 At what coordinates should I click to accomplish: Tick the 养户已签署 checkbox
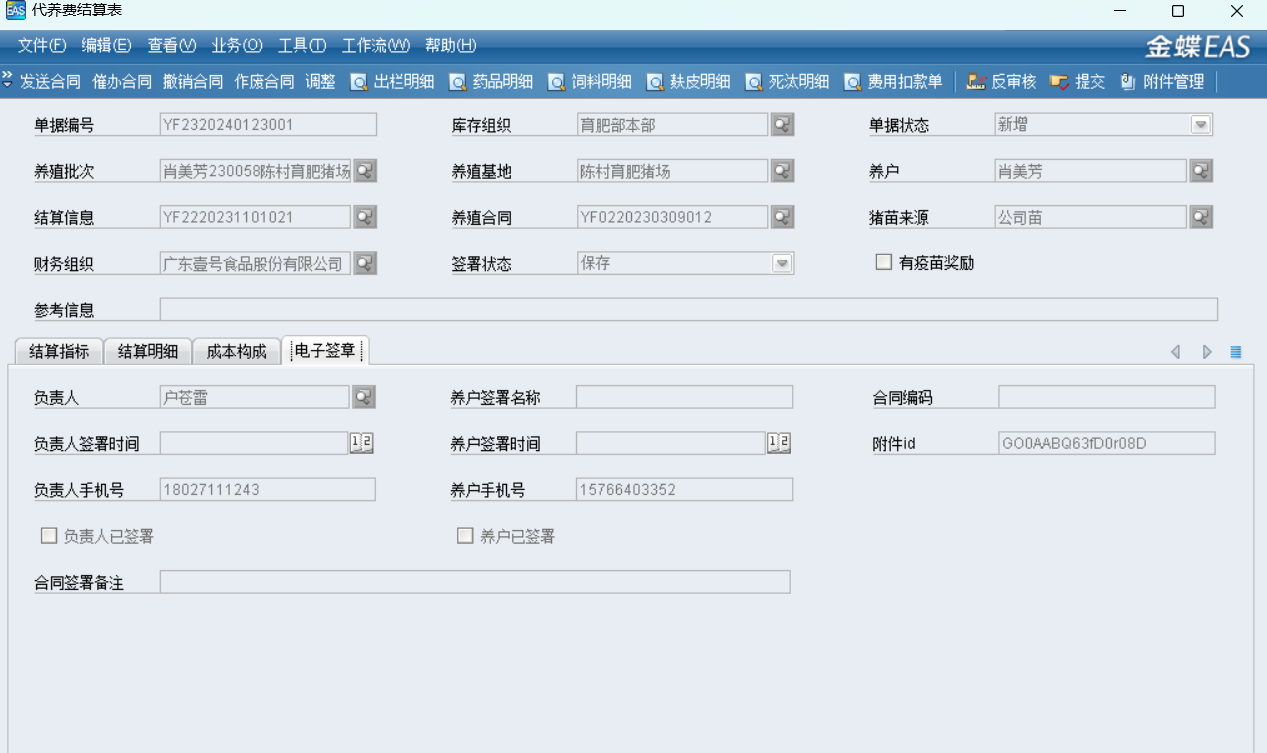[465, 536]
